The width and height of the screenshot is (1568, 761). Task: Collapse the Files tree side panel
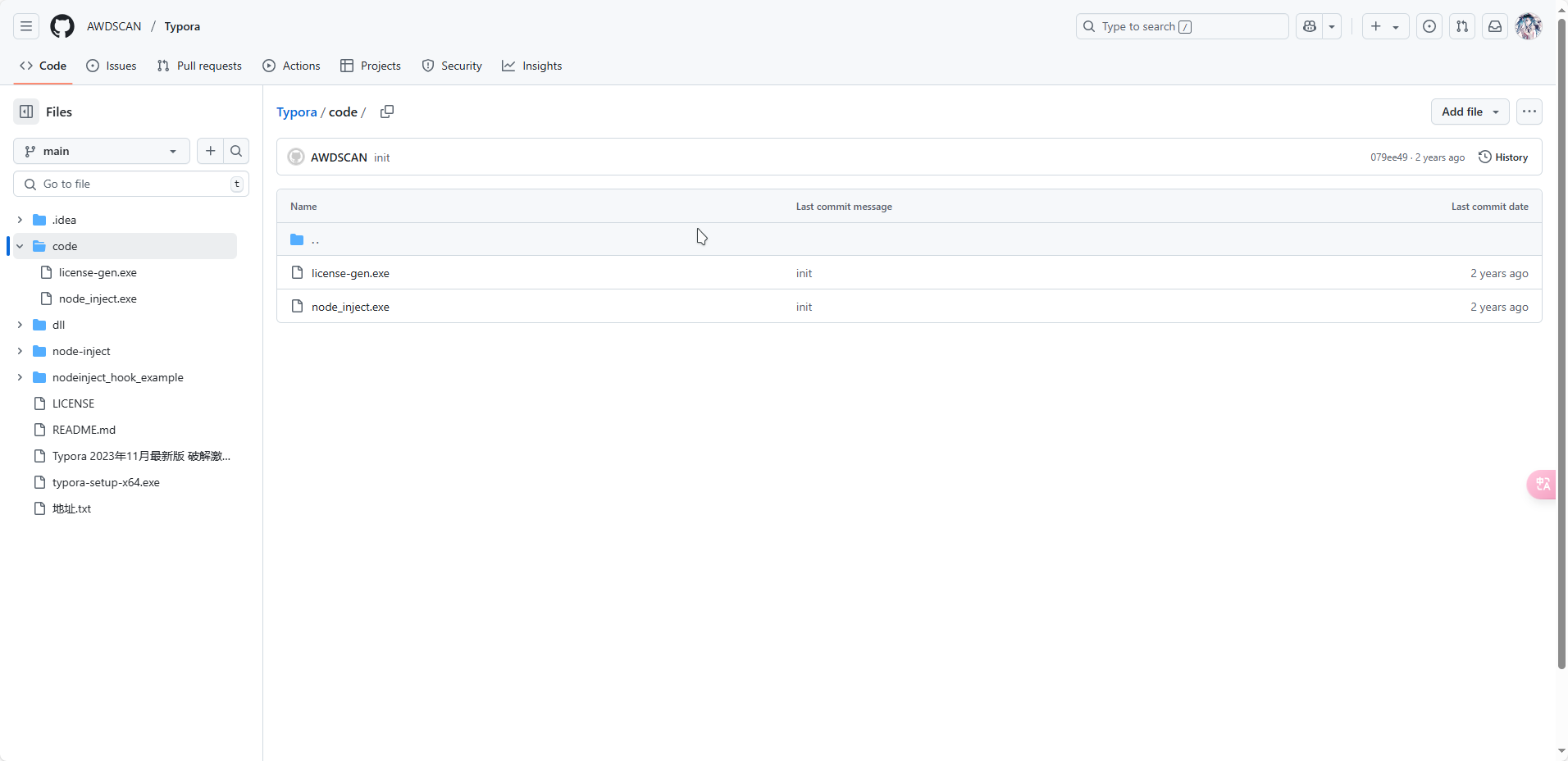pyautogui.click(x=26, y=112)
